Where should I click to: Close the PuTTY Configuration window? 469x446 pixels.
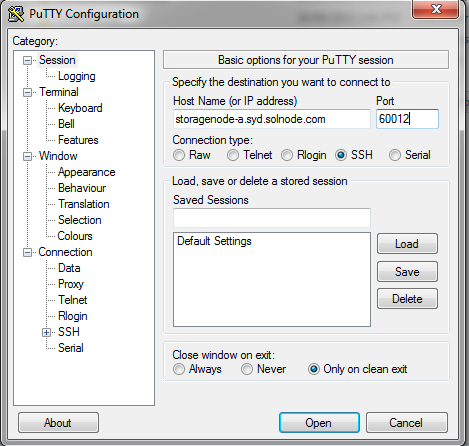coord(435,9)
